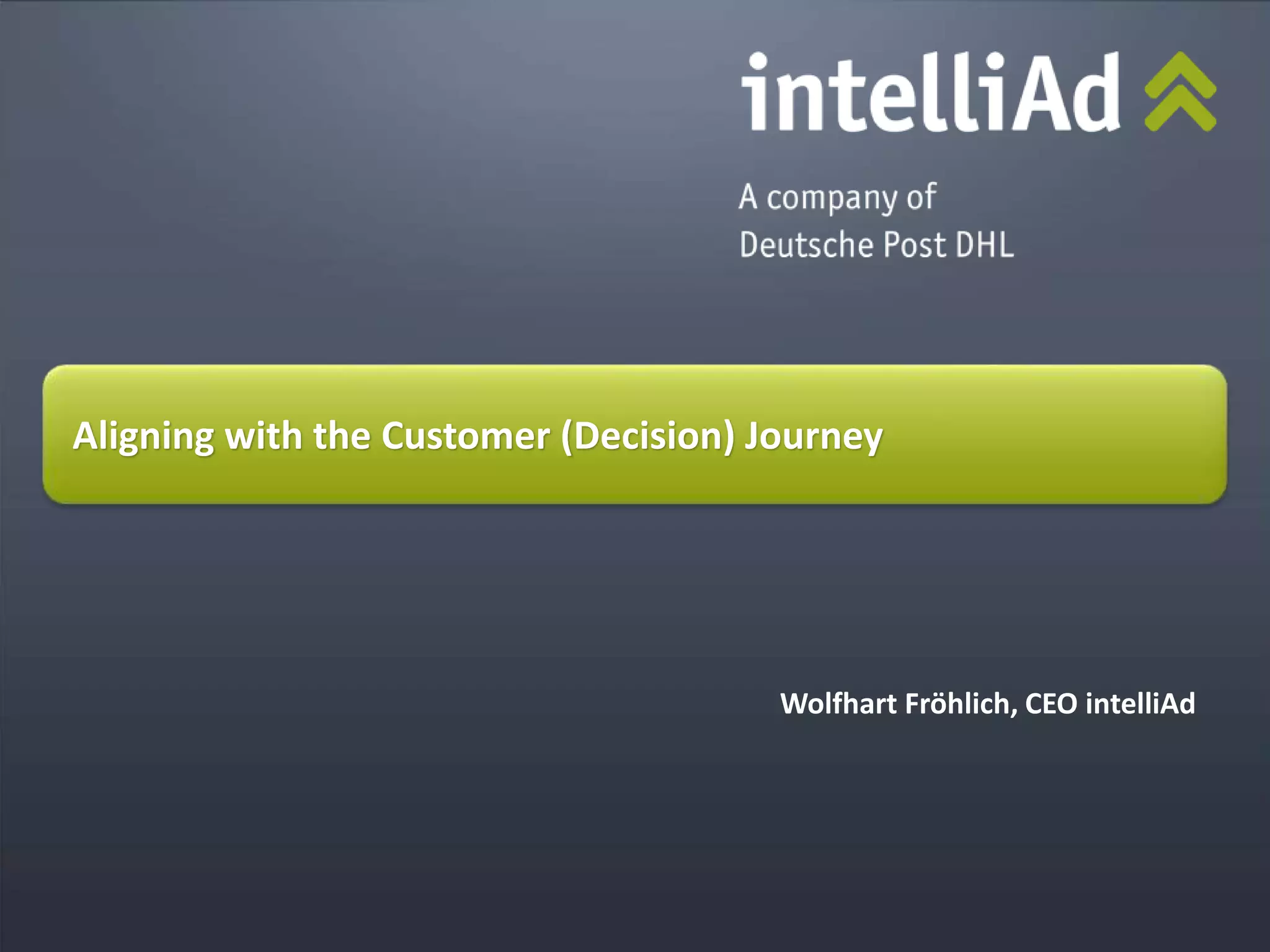
Task: Click '(Decision)' in the slide title
Action: click(647, 437)
